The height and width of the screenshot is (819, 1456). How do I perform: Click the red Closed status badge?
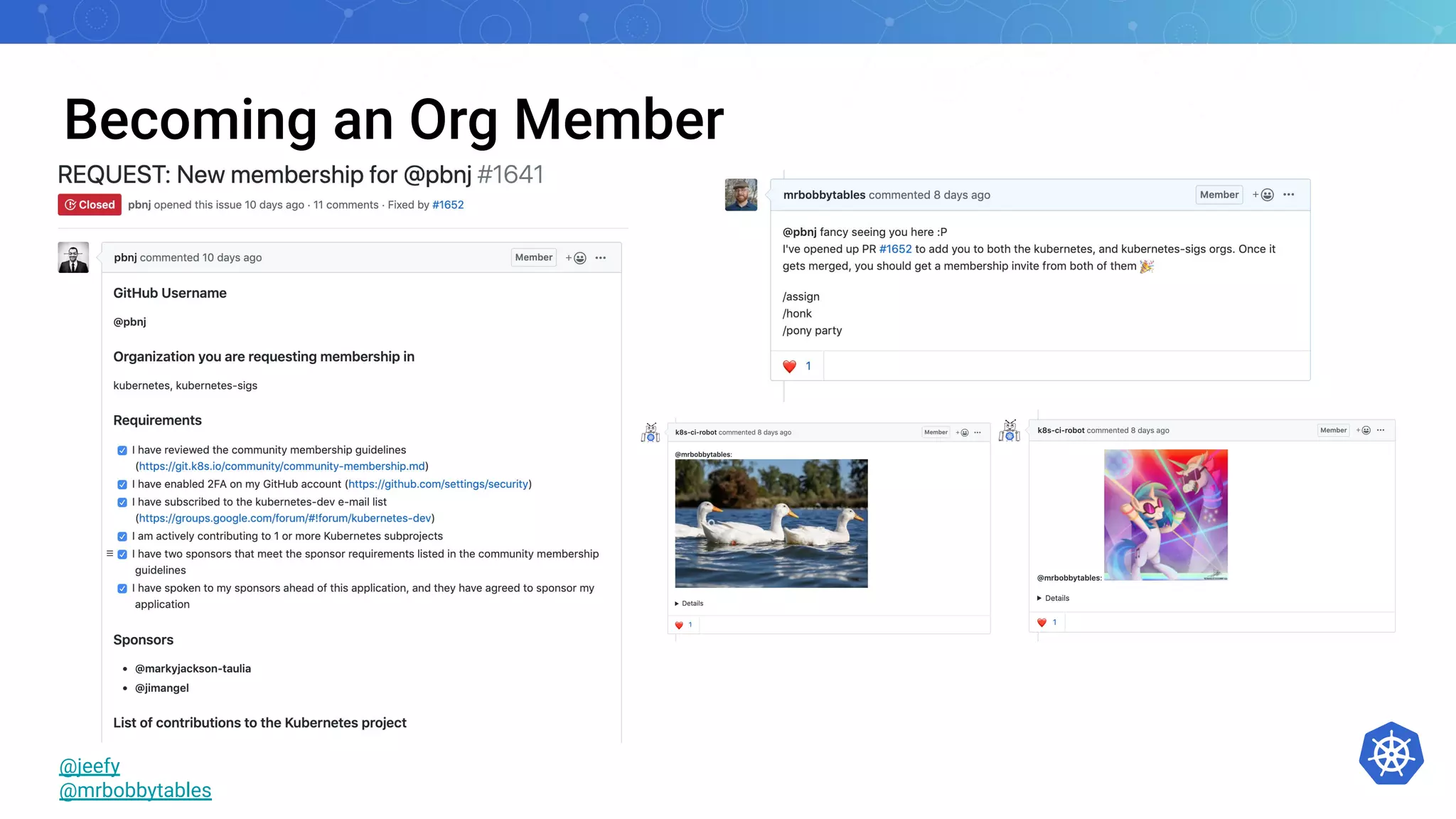coord(90,205)
